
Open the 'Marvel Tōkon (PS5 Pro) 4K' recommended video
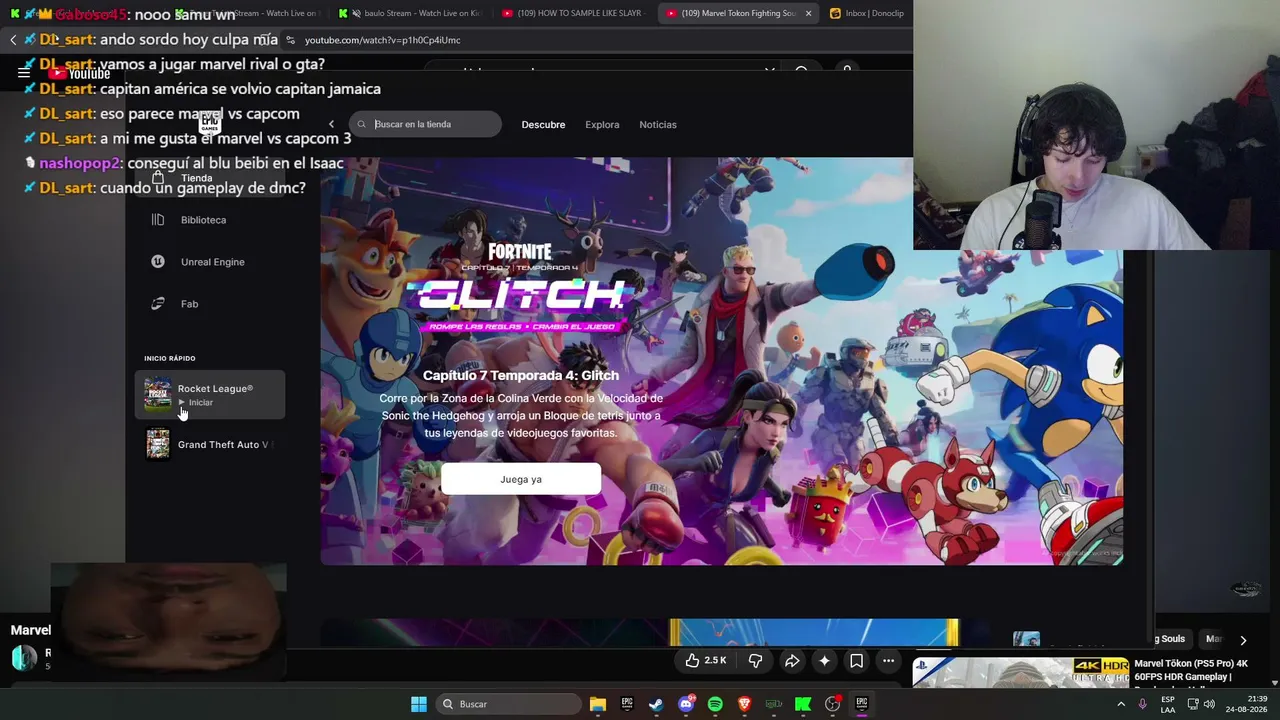point(1191,670)
